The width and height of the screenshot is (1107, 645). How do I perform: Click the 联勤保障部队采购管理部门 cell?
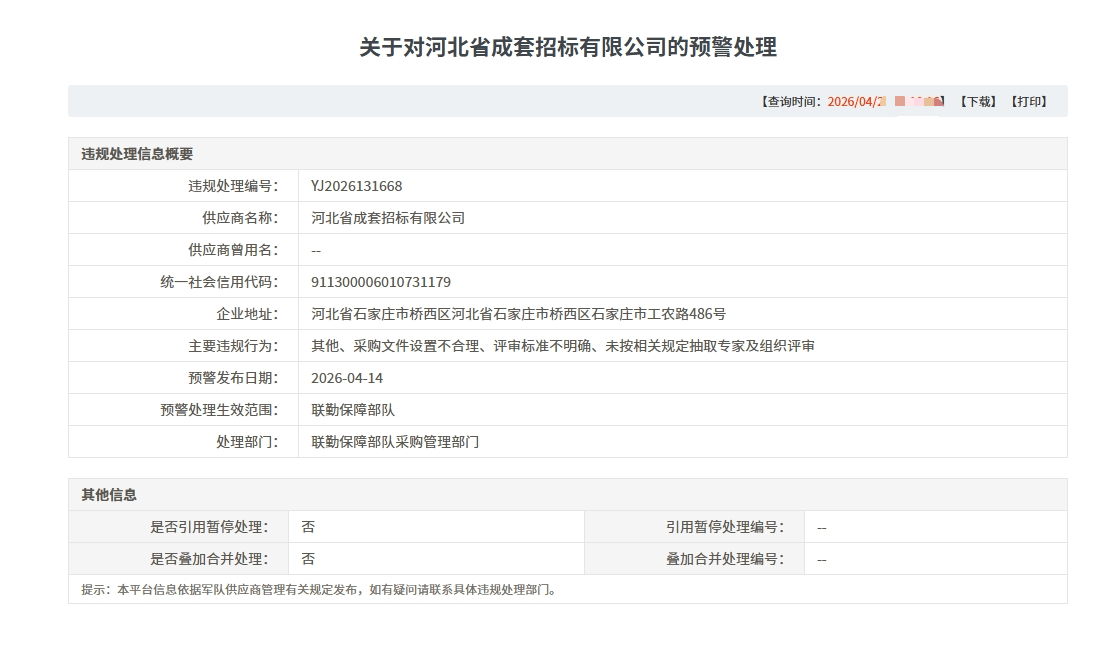click(395, 441)
